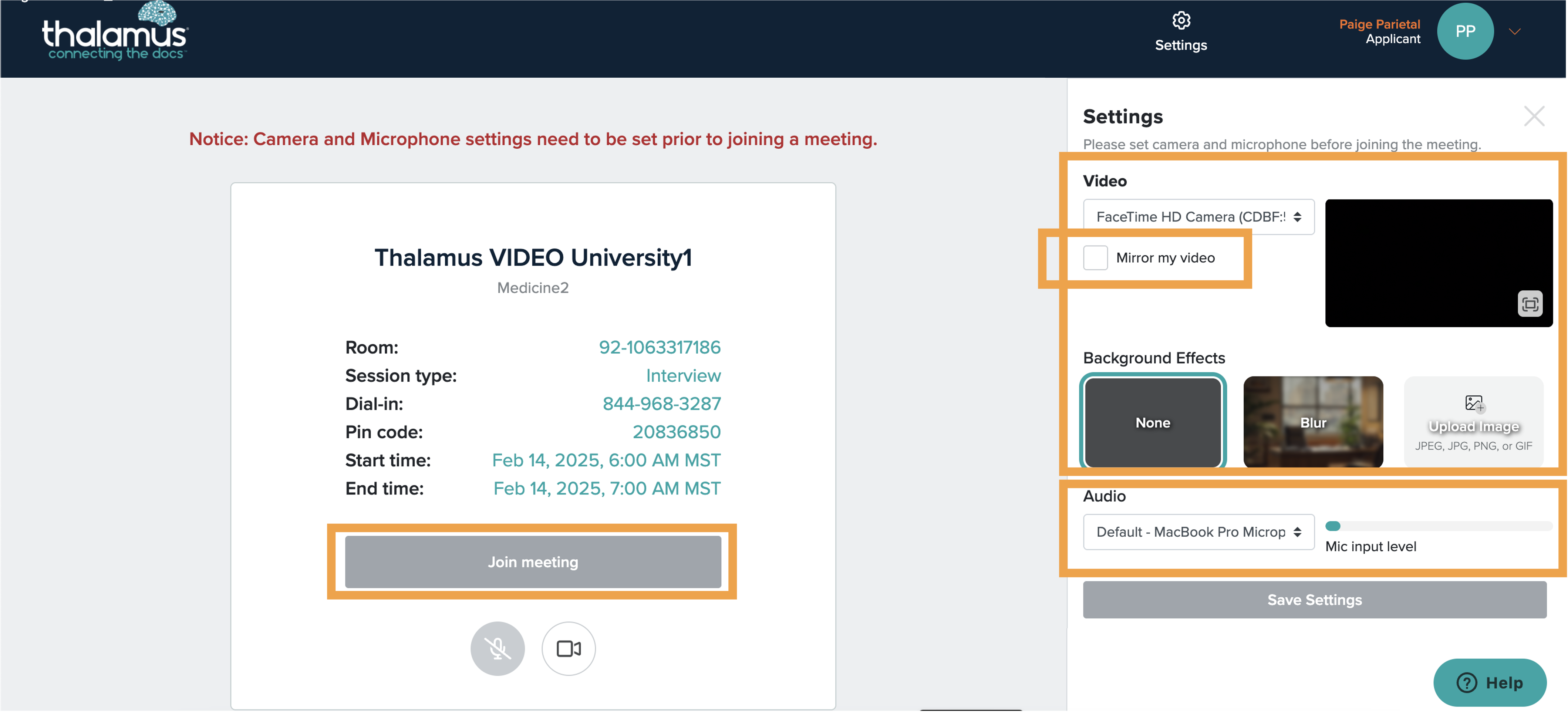Open the microphone device dropdown
The image size is (1568, 712).
click(1198, 533)
